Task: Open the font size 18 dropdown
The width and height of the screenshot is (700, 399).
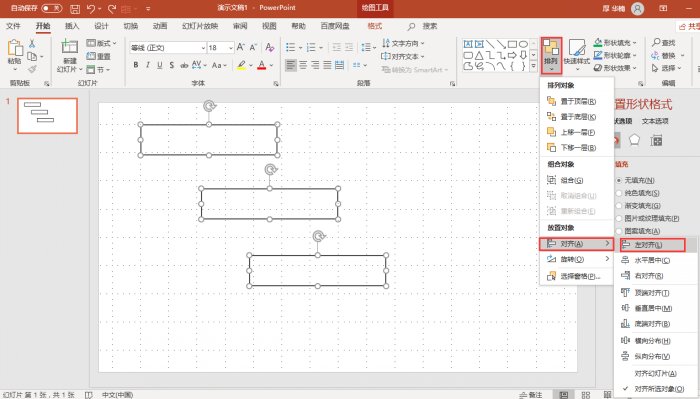Action: tap(231, 47)
